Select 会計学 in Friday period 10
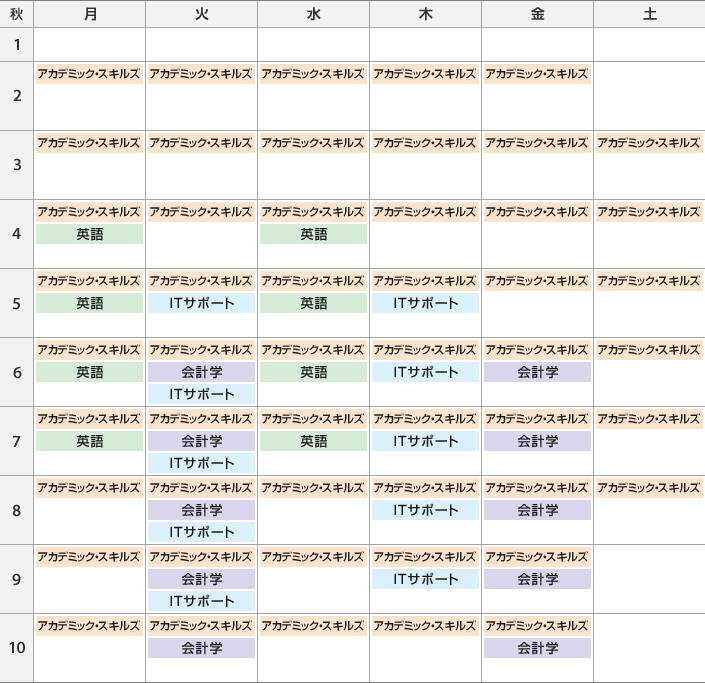The width and height of the screenshot is (705, 683). tap(537, 648)
